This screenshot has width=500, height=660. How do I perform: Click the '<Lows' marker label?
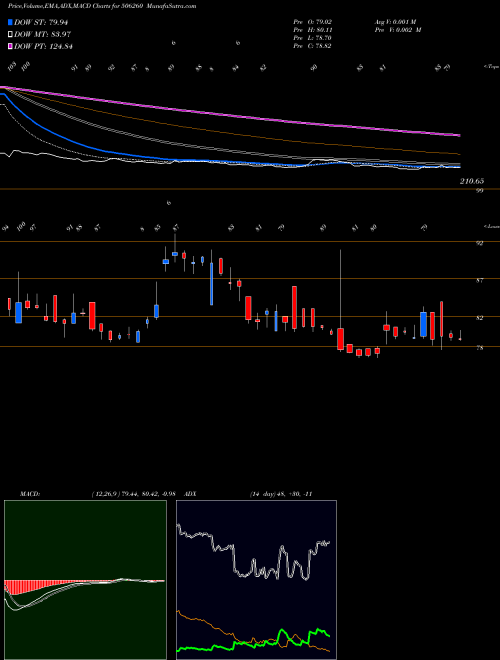pos(492,226)
